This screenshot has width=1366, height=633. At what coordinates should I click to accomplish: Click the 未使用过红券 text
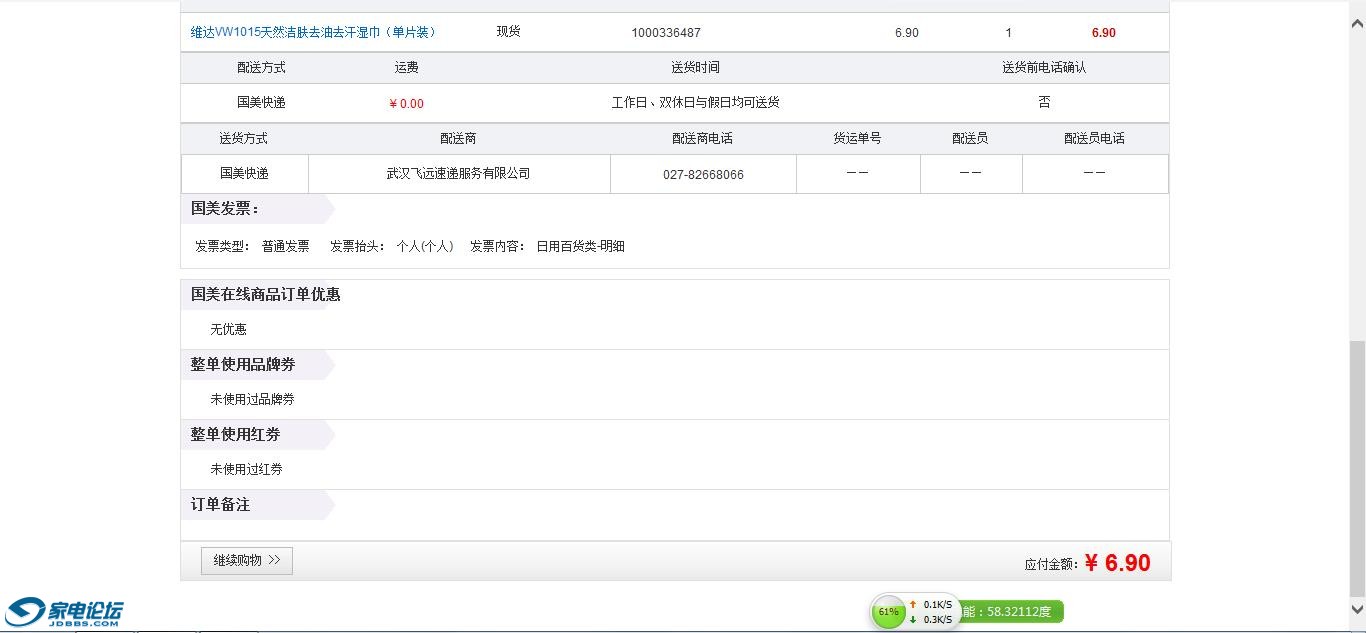pos(246,469)
